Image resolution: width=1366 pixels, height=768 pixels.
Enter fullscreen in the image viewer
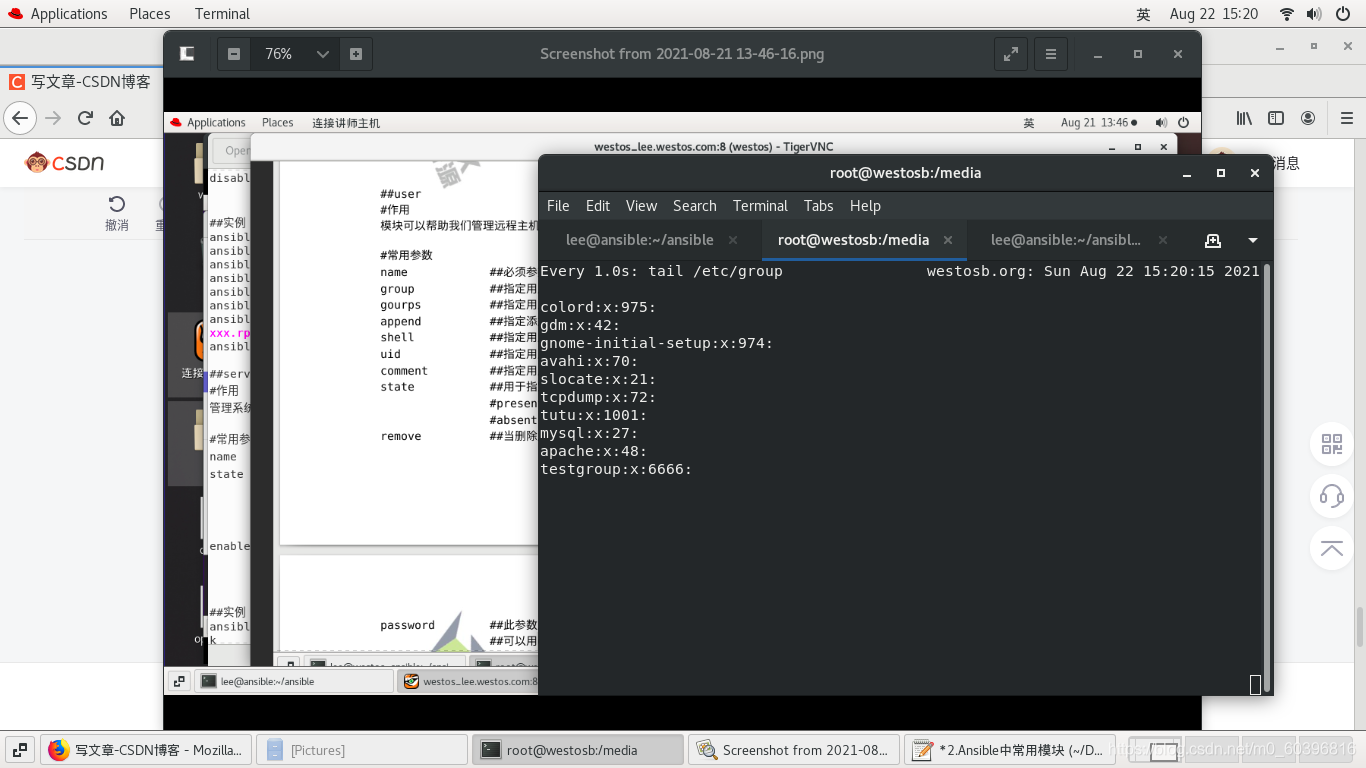pyautogui.click(x=1011, y=54)
